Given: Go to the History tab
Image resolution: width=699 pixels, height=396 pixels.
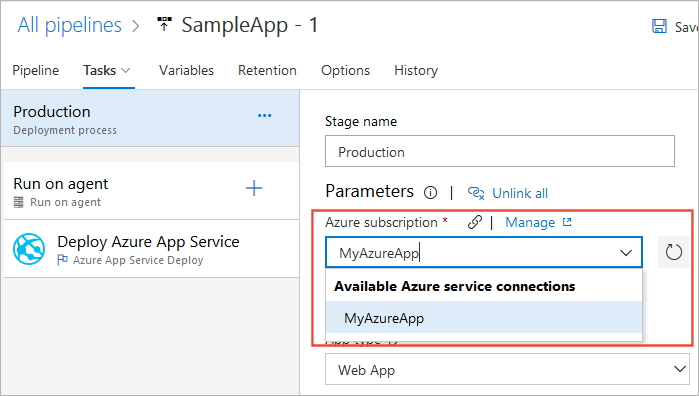Looking at the screenshot, I should [x=416, y=70].
